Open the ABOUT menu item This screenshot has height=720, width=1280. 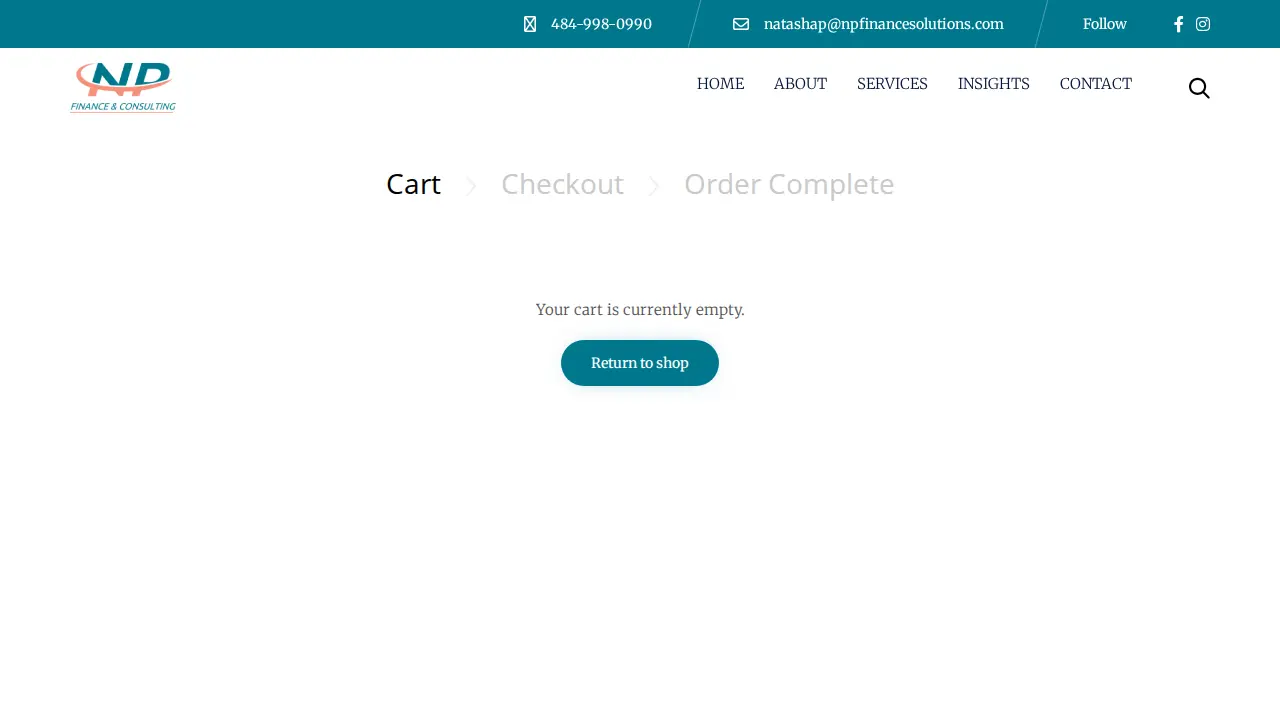pos(800,84)
